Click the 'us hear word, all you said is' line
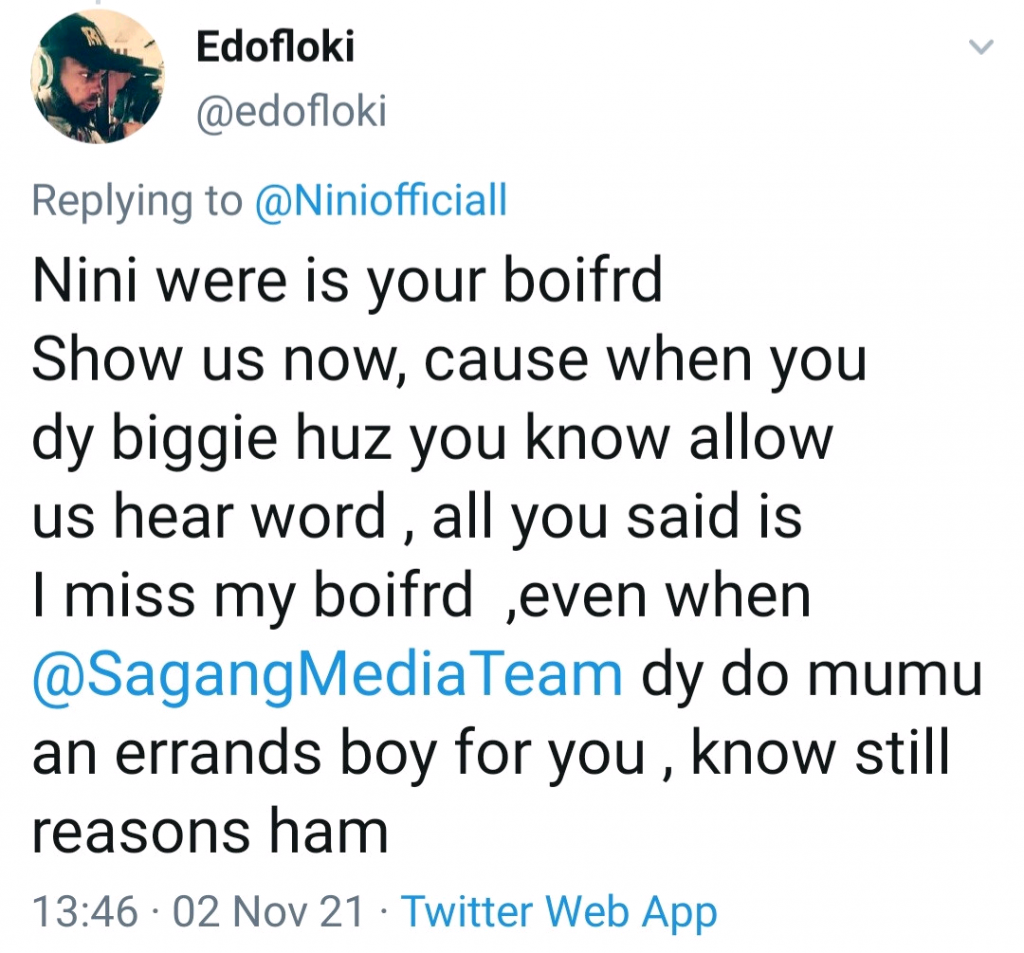 [x=417, y=517]
